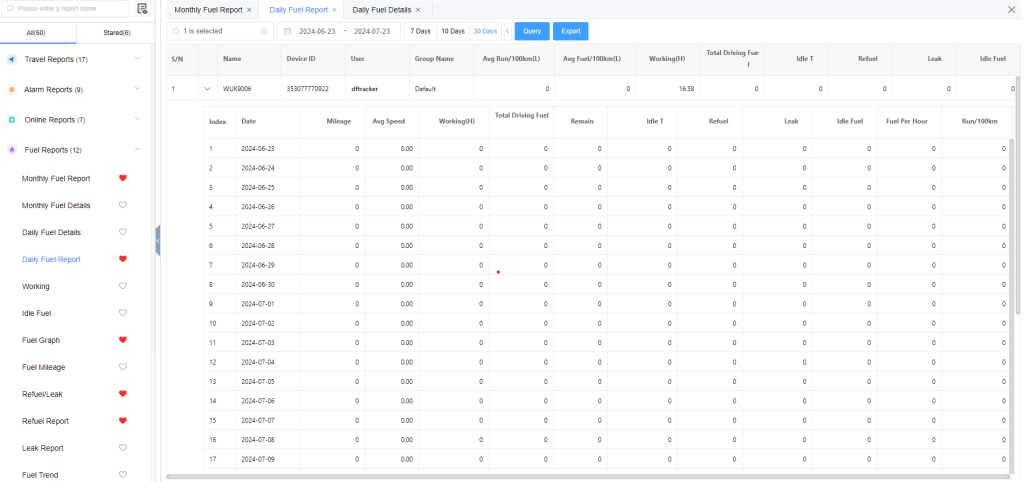
Task: Click heart icon next to Idle Fuel
Action: [x=123, y=313]
